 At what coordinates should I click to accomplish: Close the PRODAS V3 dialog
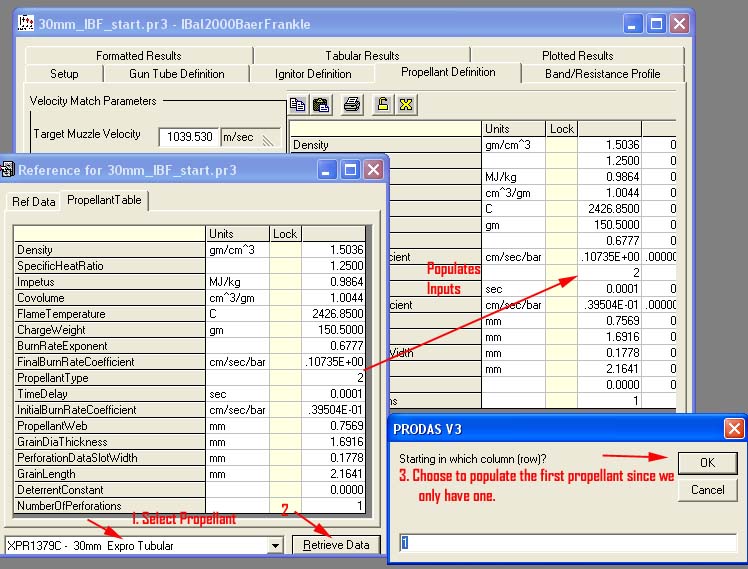[734, 429]
